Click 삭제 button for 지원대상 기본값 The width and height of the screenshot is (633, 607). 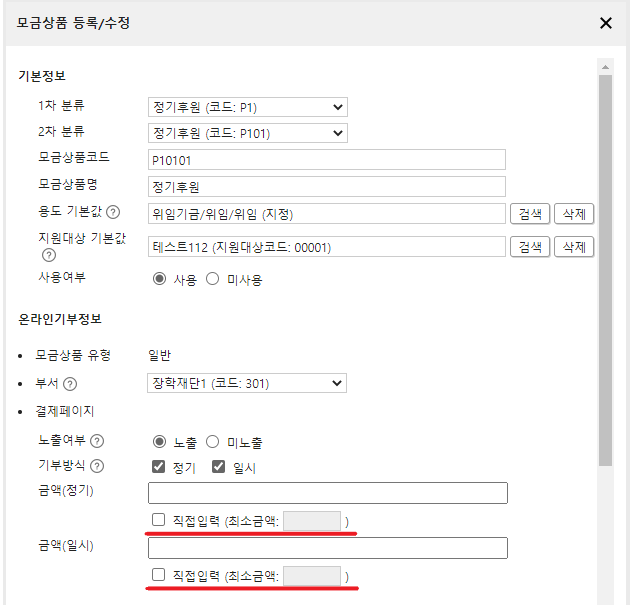pos(574,247)
